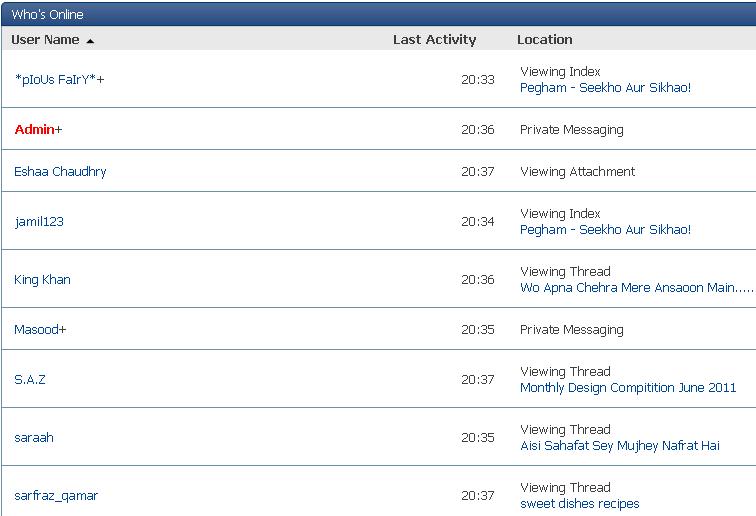Open Wo Apna Chehra Mere Ansaoon thread
Viewport: 756px width, 516px height.
point(635,288)
